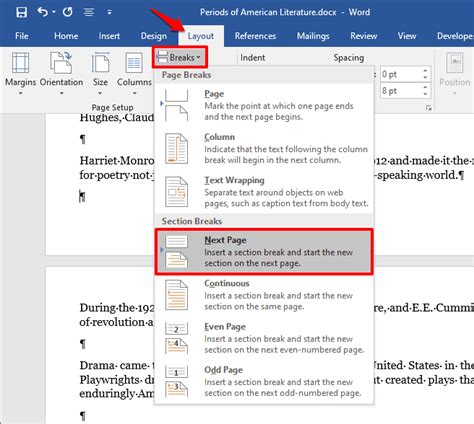The height and width of the screenshot is (424, 474).
Task: Select Continuous section break option
Action: pos(264,295)
